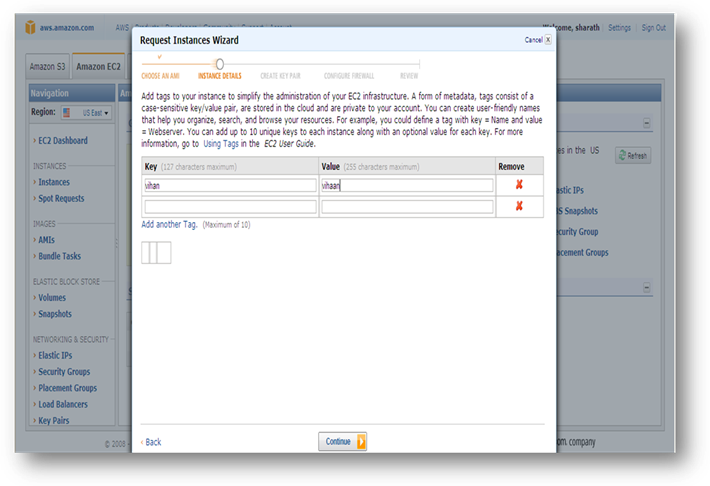Viewport: 710px width, 486px height.
Task: Click the EC2 User Guide text
Action: (x=288, y=144)
